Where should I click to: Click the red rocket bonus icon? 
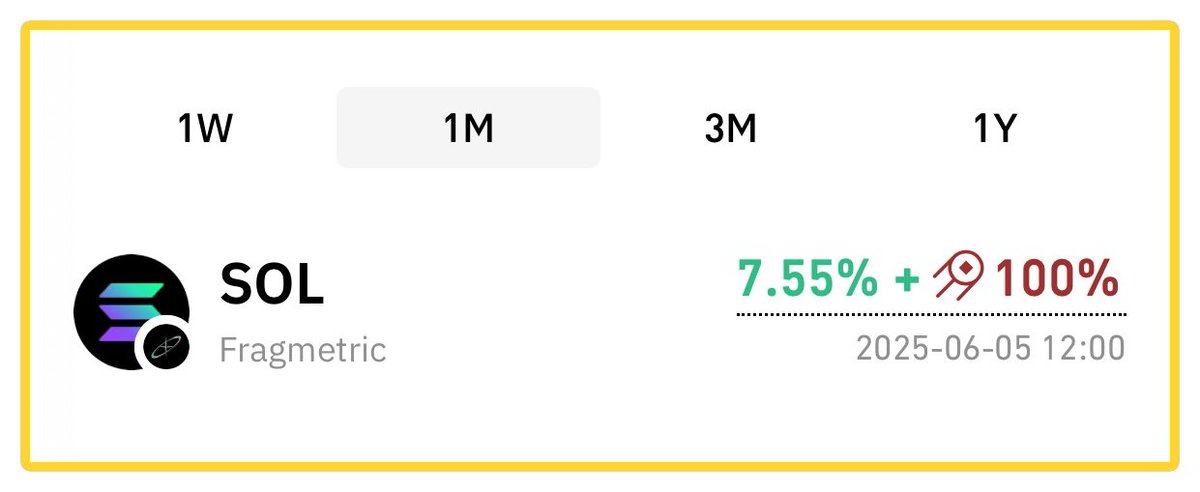click(958, 277)
